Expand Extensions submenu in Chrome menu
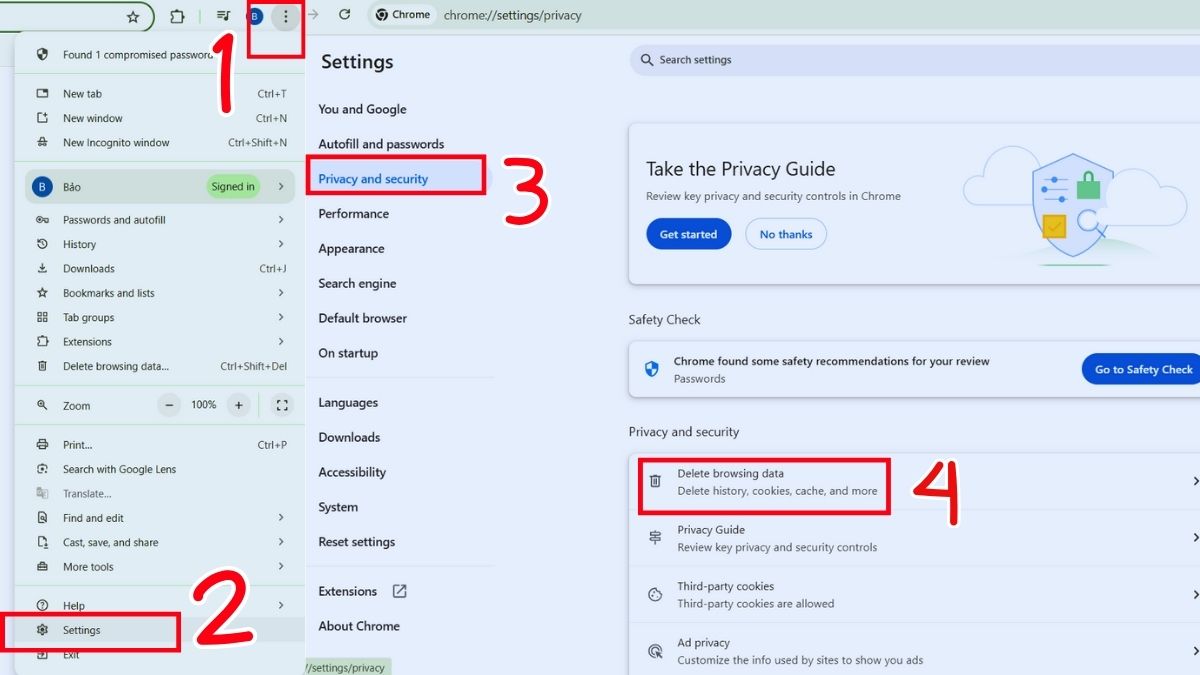The image size is (1200, 675). click(160, 342)
